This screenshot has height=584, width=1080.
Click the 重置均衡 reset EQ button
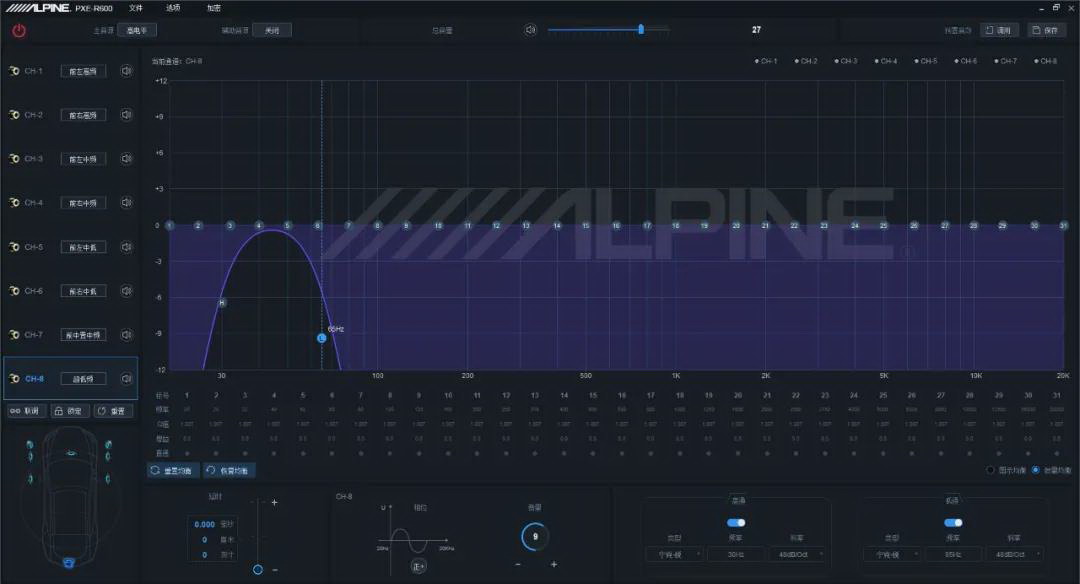(173, 470)
